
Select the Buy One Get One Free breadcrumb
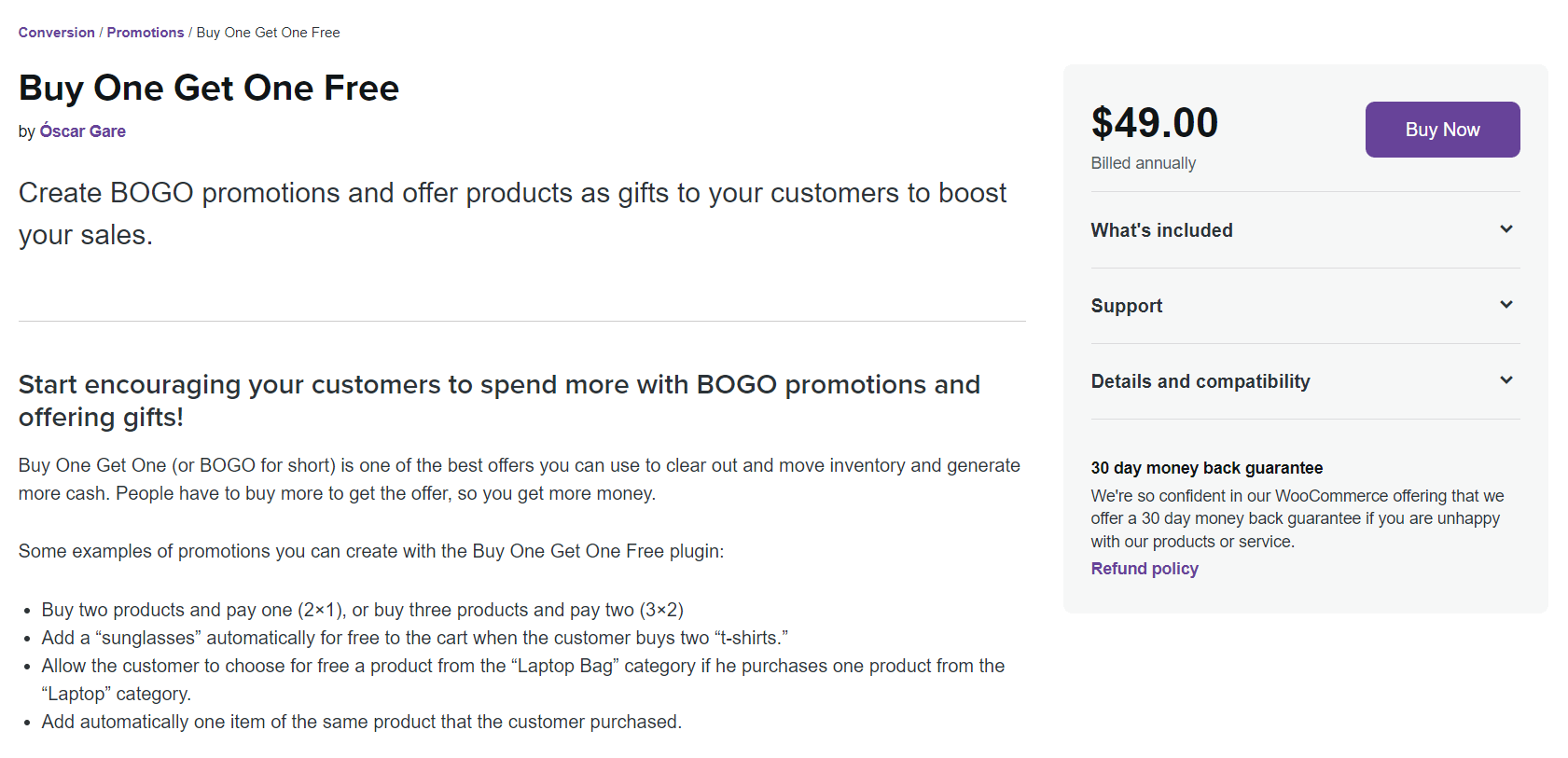[x=268, y=32]
